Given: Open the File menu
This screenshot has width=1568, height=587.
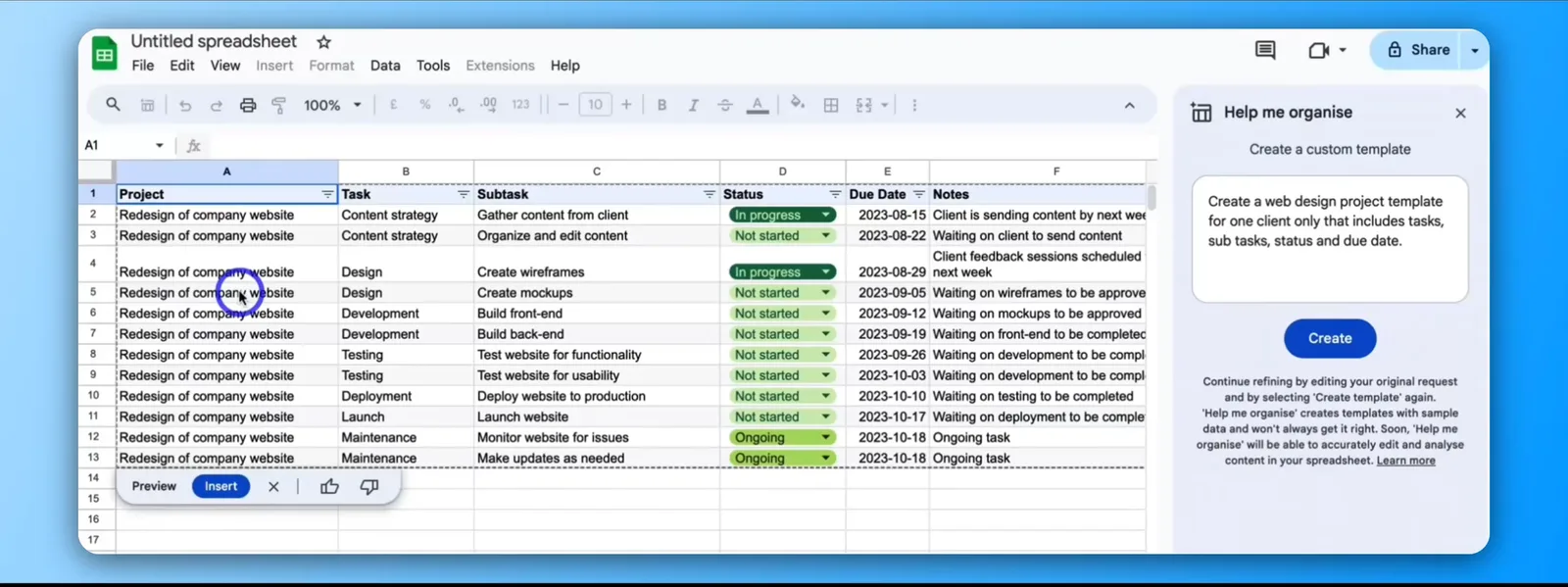Looking at the screenshot, I should (143, 66).
